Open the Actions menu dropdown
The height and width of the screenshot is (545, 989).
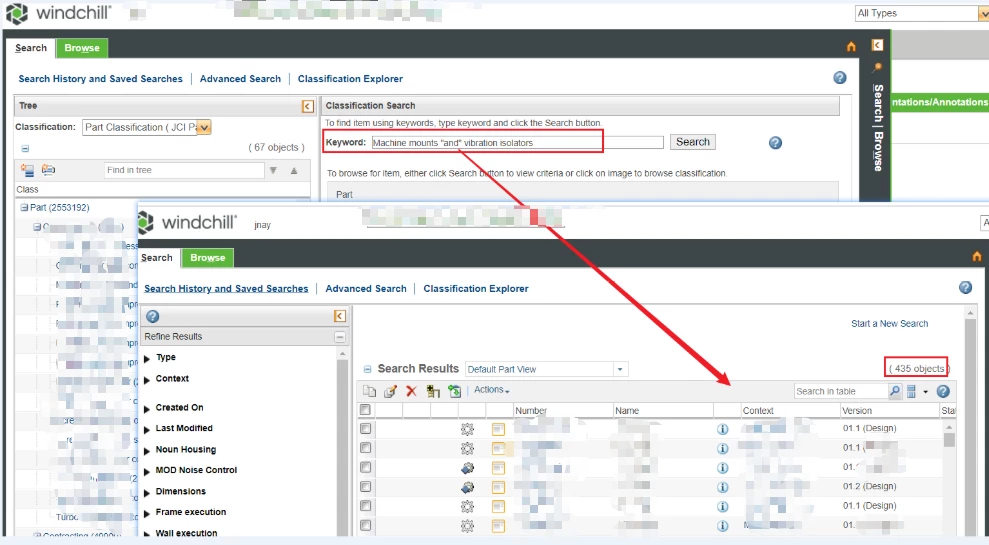coord(492,390)
